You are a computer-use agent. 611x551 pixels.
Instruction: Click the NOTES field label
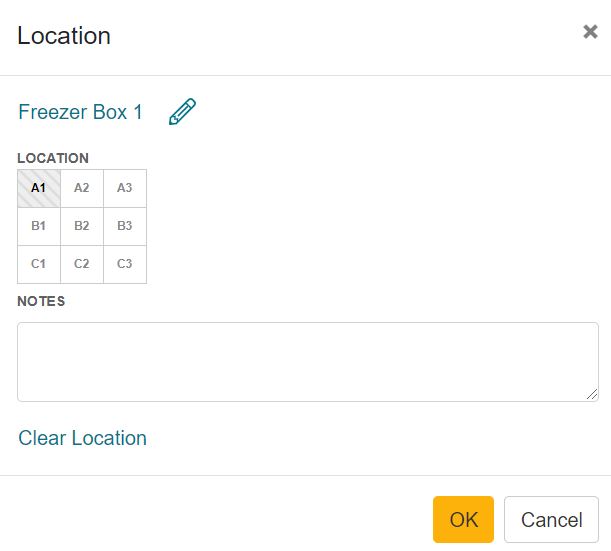click(41, 301)
